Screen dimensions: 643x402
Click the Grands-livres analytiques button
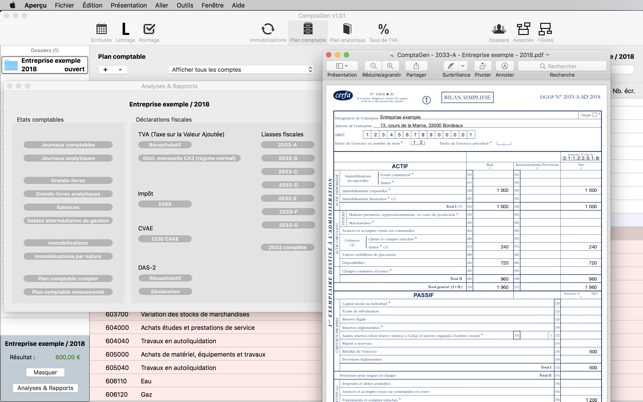(x=68, y=194)
